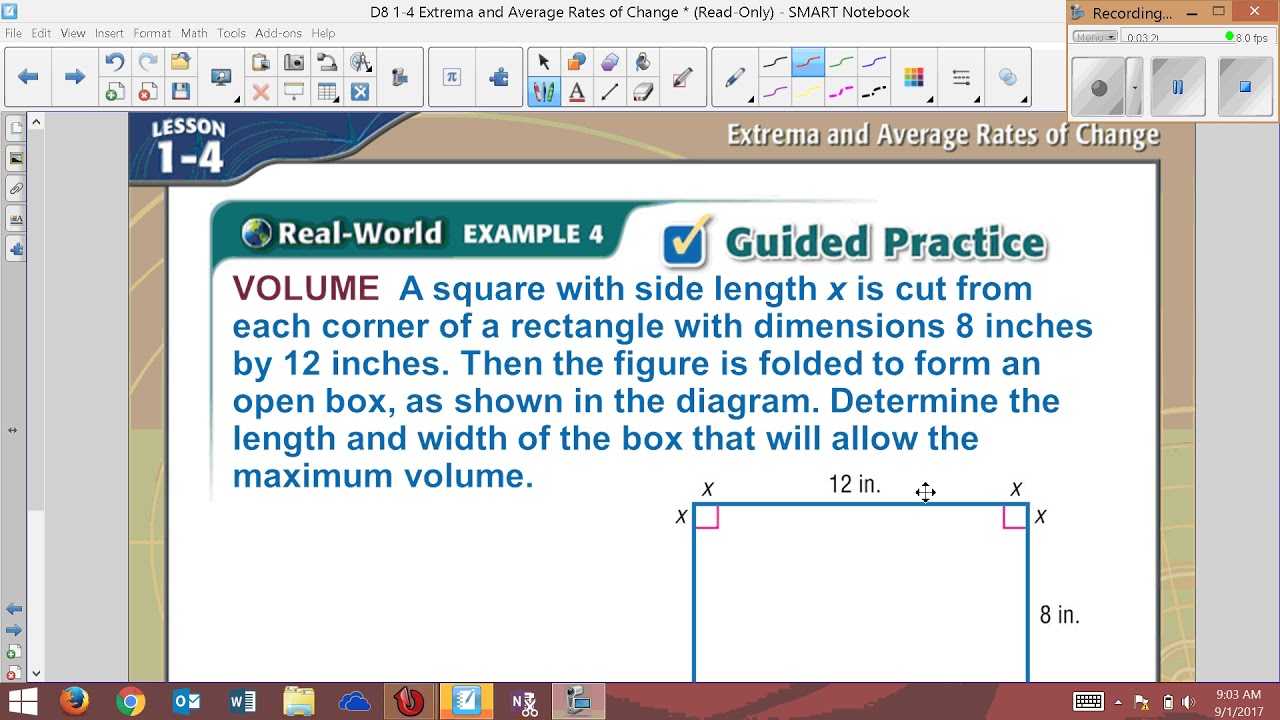1280x720 pixels.
Task: Select the black pen line style
Action: [x=775, y=63]
